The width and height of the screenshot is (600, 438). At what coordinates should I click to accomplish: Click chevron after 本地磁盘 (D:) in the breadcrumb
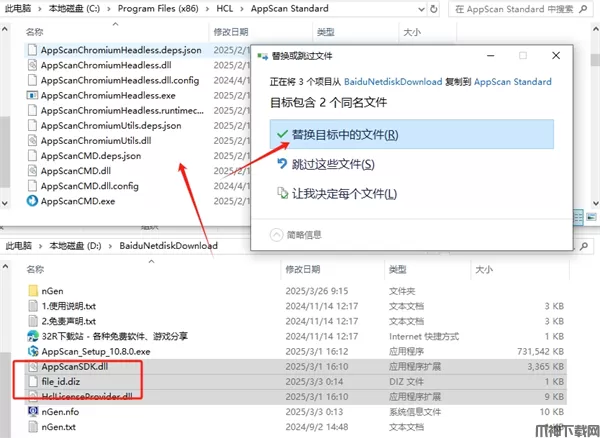110,246
